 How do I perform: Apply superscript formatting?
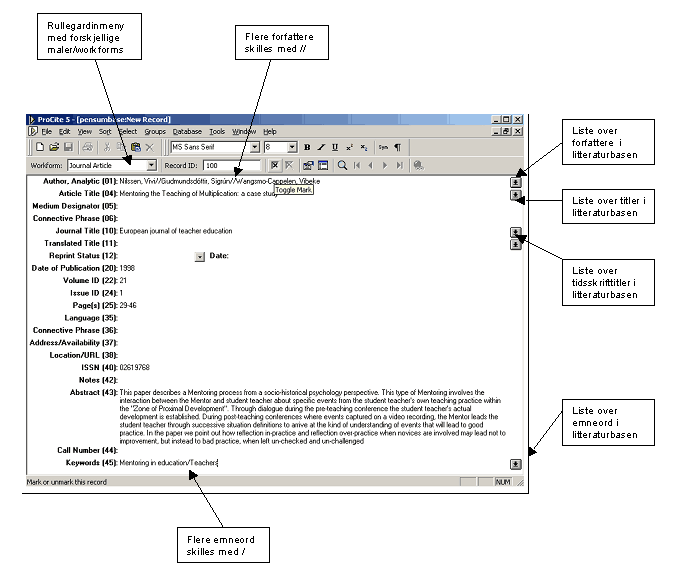(x=349, y=147)
